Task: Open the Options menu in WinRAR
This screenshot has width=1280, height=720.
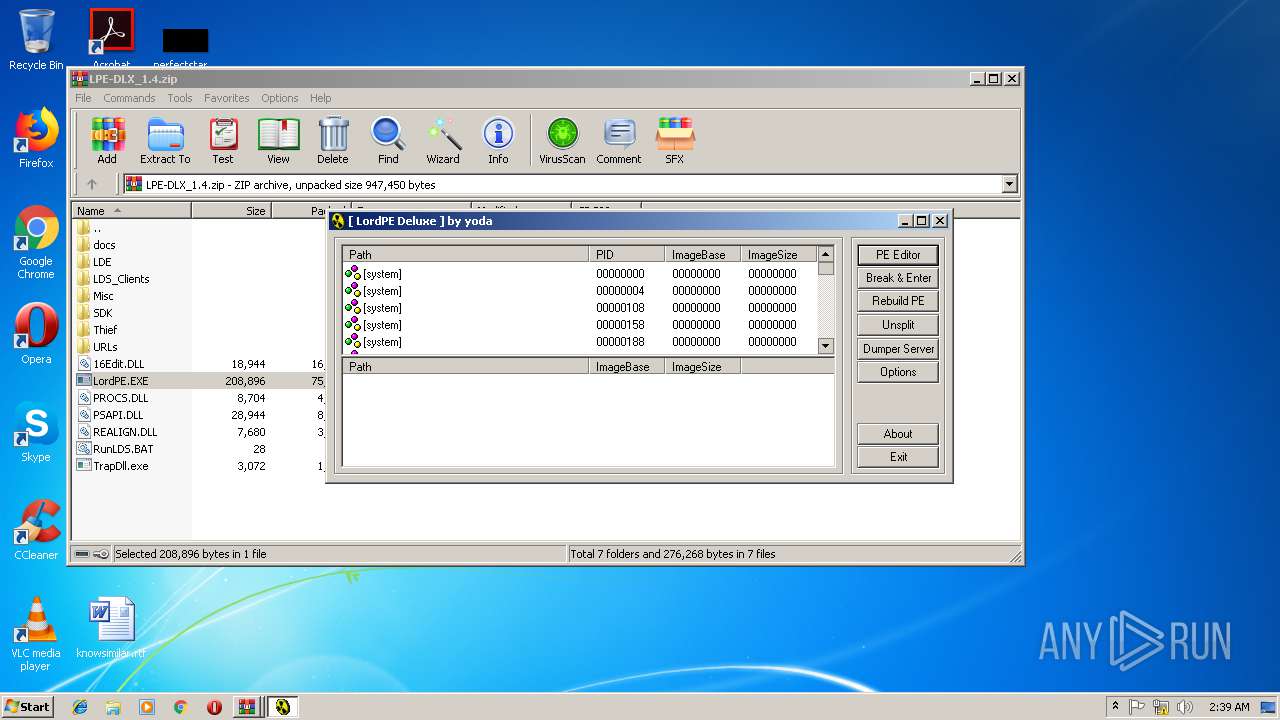Action: (x=280, y=98)
